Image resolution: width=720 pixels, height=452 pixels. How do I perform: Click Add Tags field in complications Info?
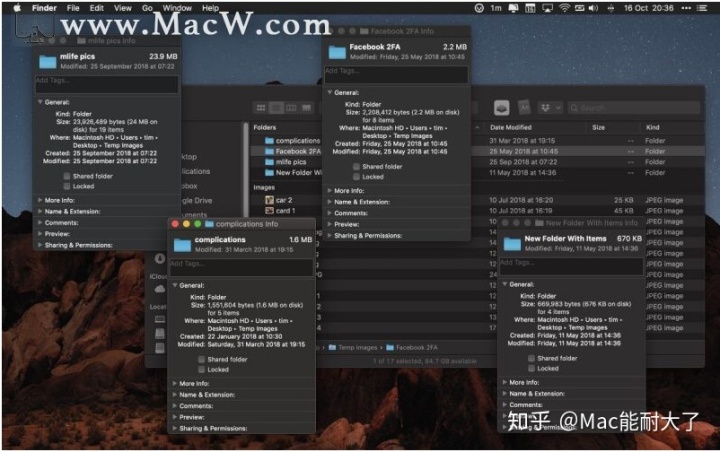pyautogui.click(x=242, y=267)
